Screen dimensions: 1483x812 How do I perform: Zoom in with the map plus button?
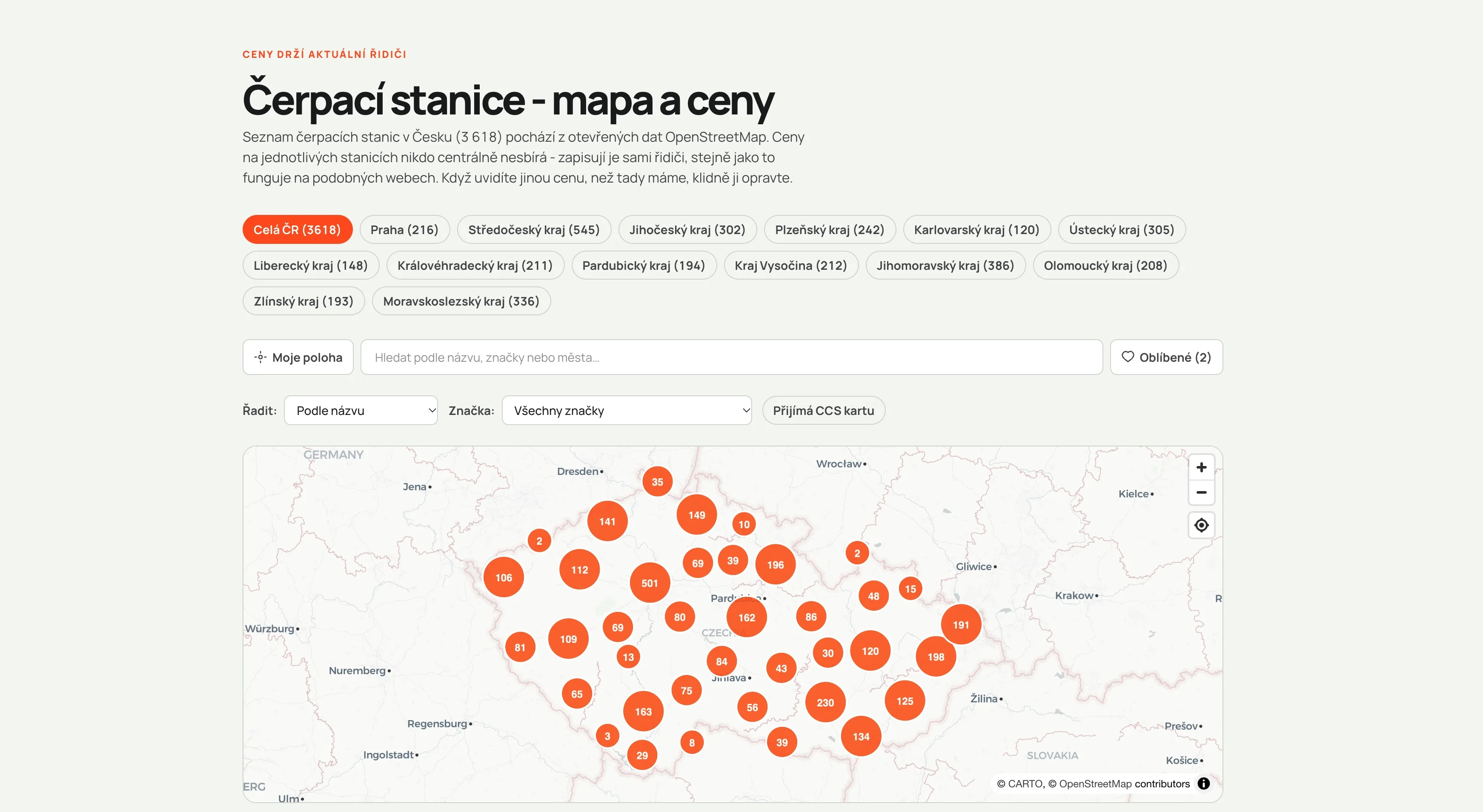(x=1201, y=467)
